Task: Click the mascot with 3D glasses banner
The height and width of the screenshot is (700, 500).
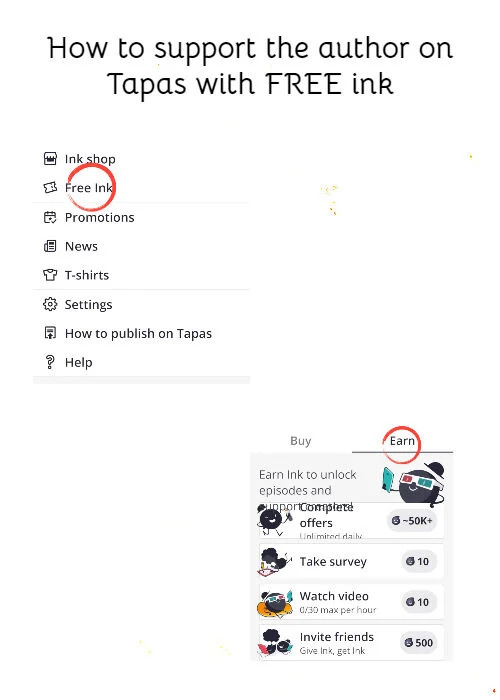Action: (413, 484)
